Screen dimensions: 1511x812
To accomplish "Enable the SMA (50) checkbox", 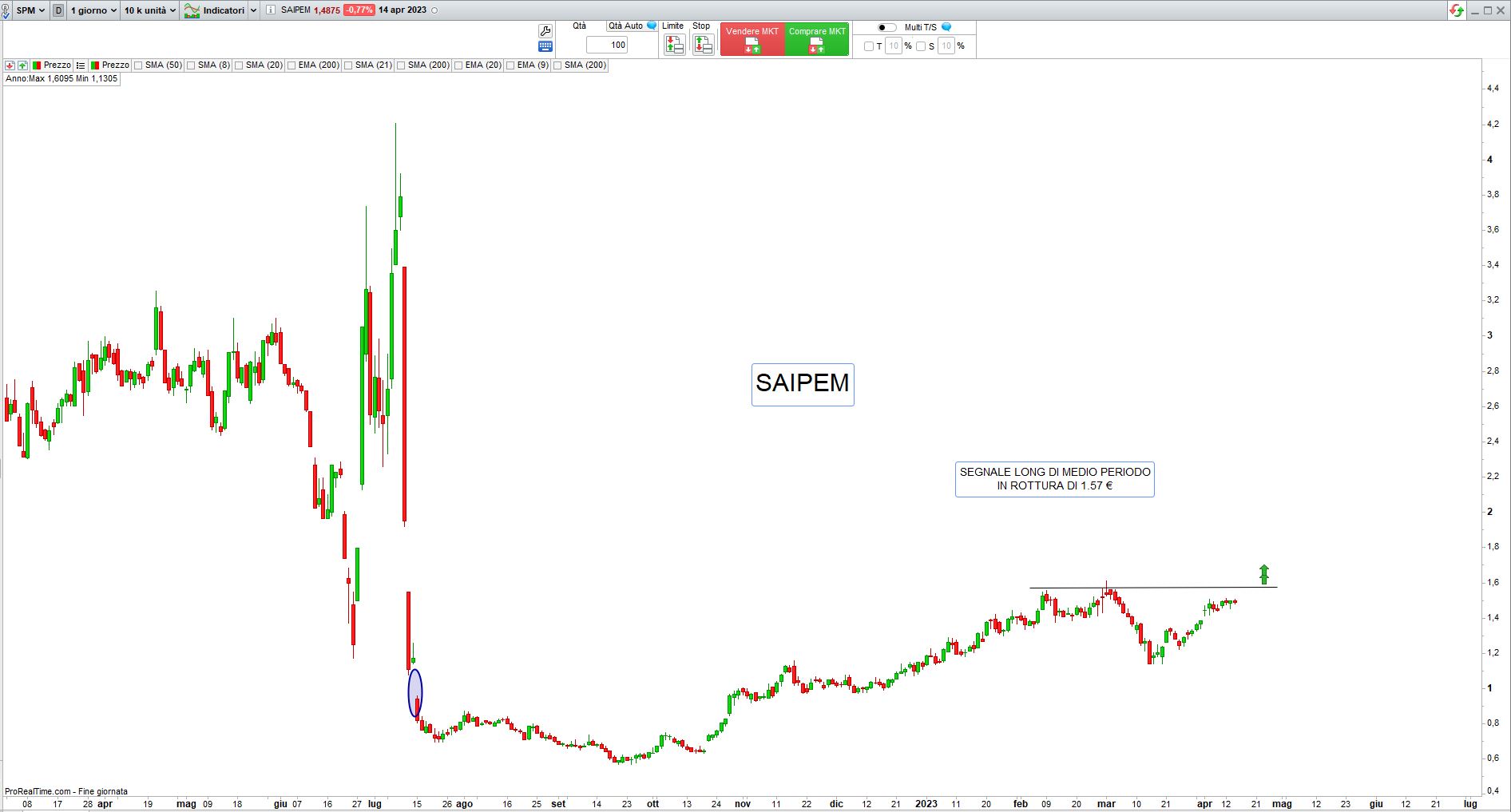I will pos(139,65).
